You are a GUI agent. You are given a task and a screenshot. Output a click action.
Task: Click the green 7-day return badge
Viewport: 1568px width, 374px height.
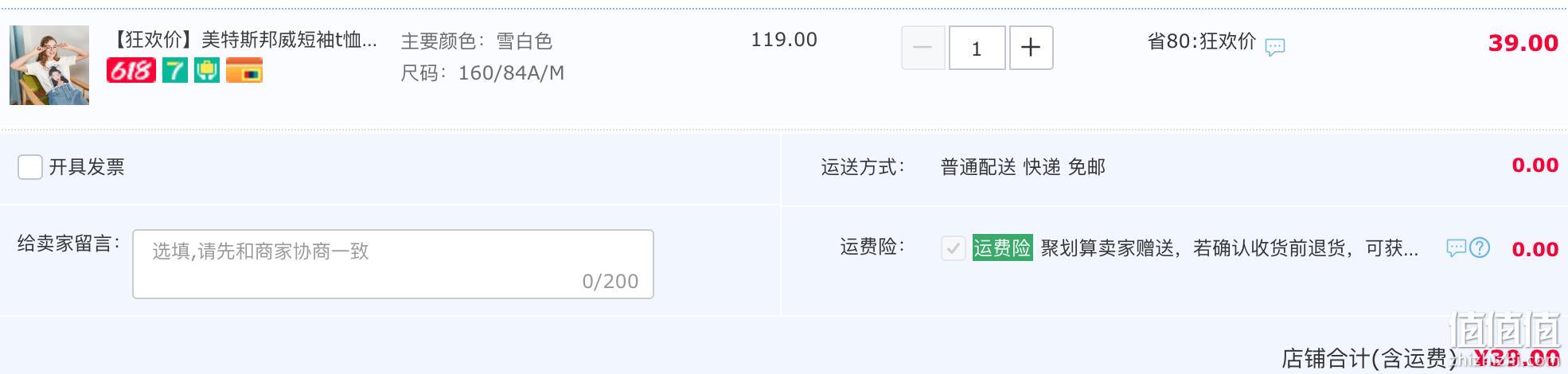[x=175, y=71]
